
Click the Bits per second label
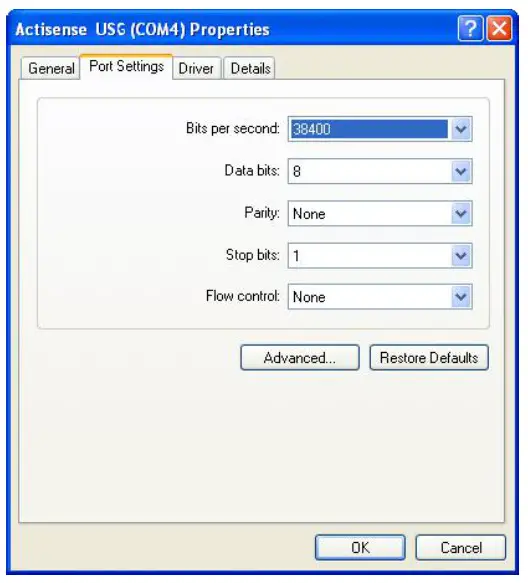[x=233, y=129]
